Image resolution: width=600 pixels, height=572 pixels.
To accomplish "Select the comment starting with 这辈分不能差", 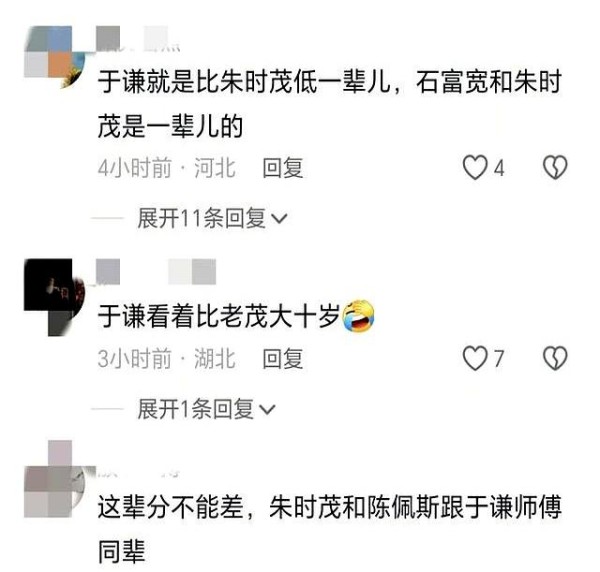I will (329, 530).
